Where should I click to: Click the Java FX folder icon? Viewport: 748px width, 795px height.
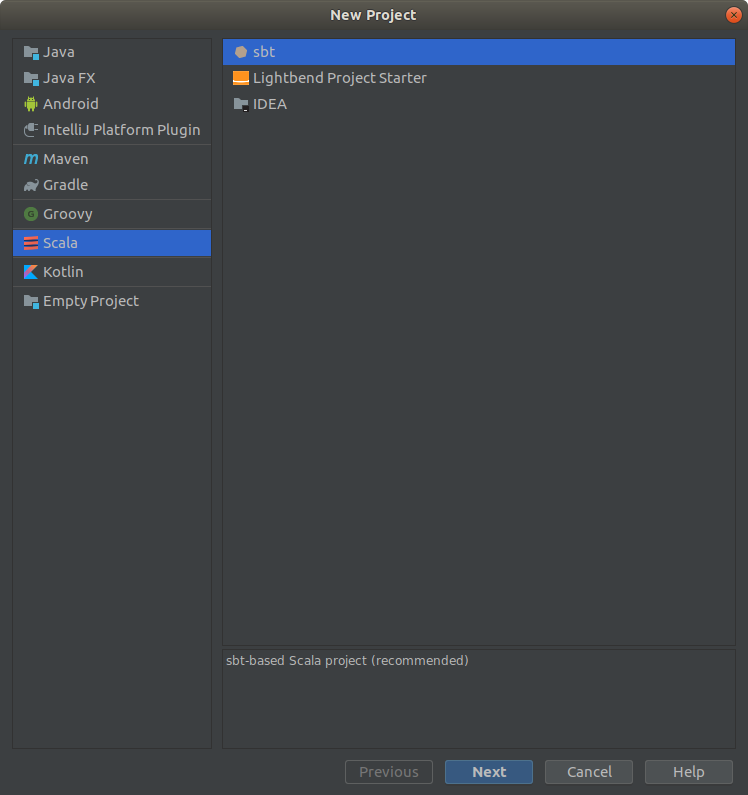click(31, 78)
